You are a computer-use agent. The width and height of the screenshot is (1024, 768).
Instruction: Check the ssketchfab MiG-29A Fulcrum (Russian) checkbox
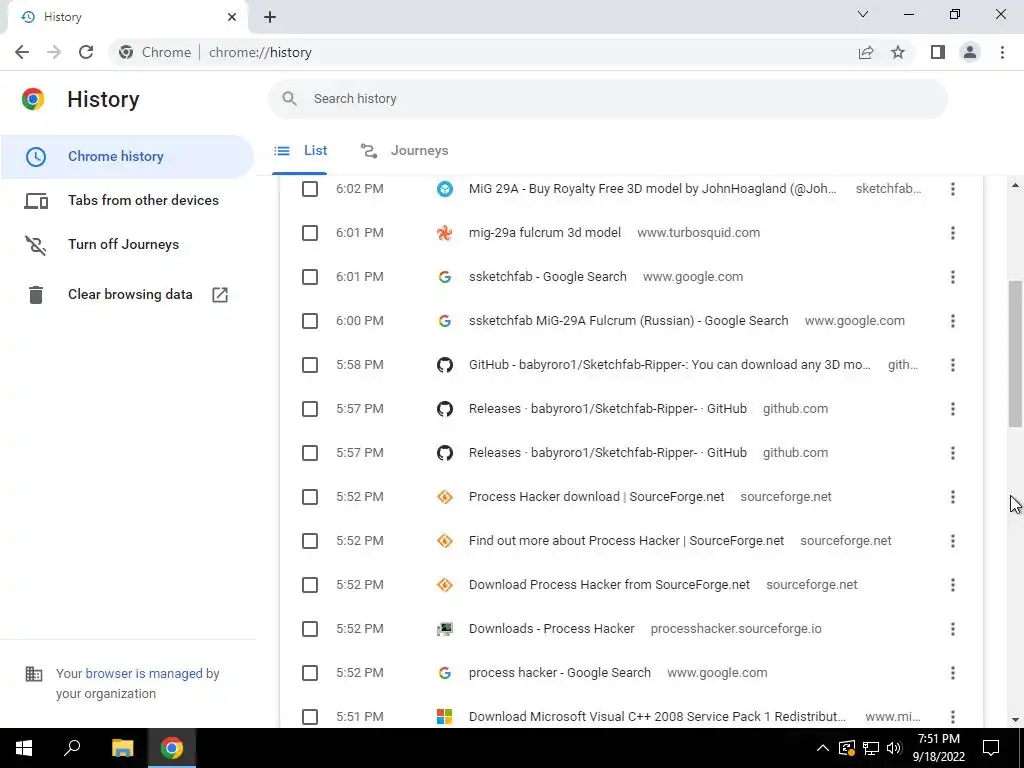pos(310,321)
